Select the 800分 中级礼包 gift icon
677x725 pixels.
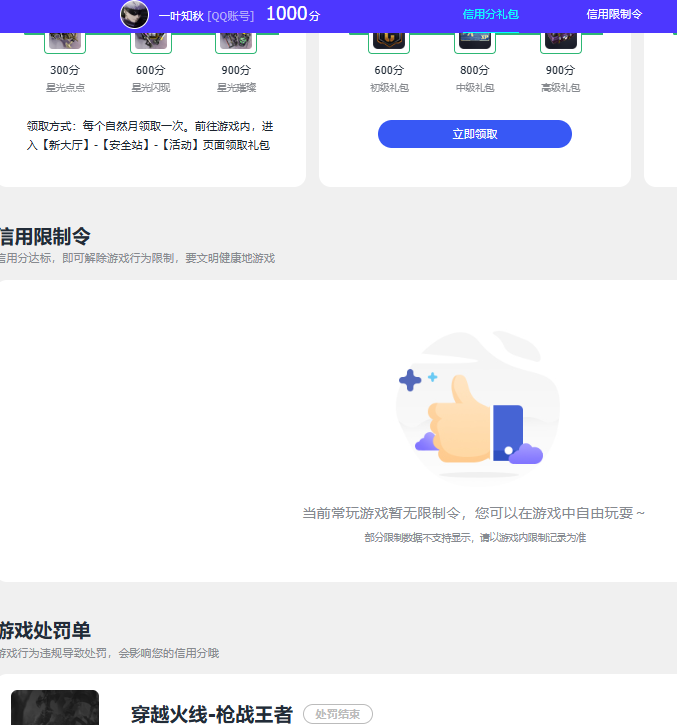pos(475,42)
